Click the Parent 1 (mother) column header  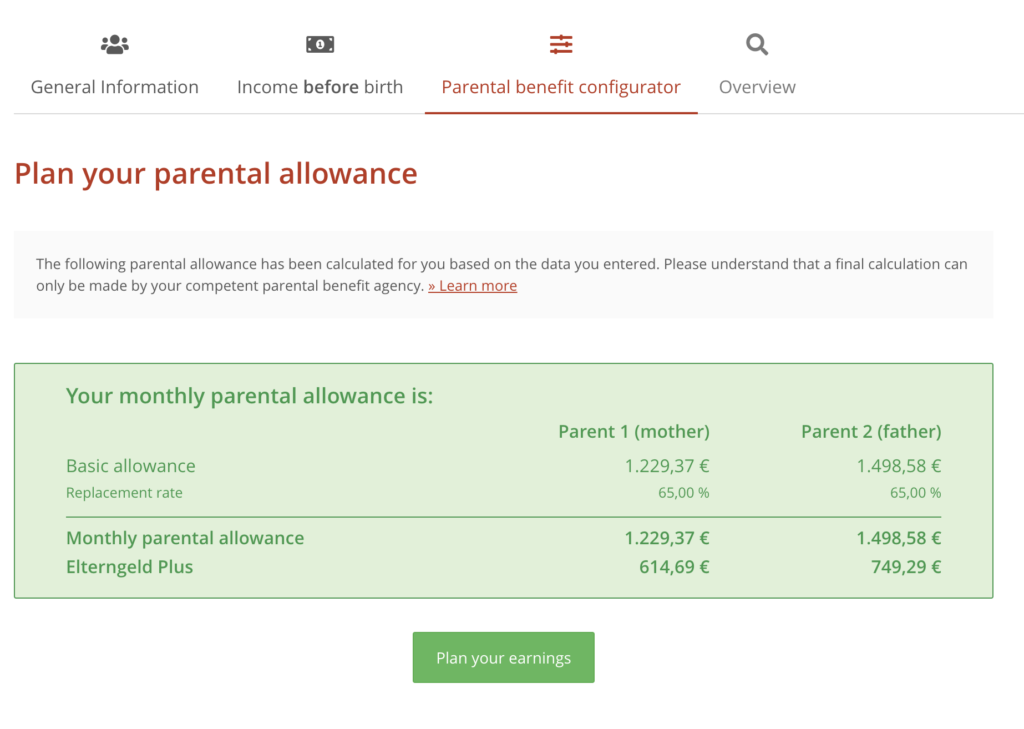[x=633, y=431]
